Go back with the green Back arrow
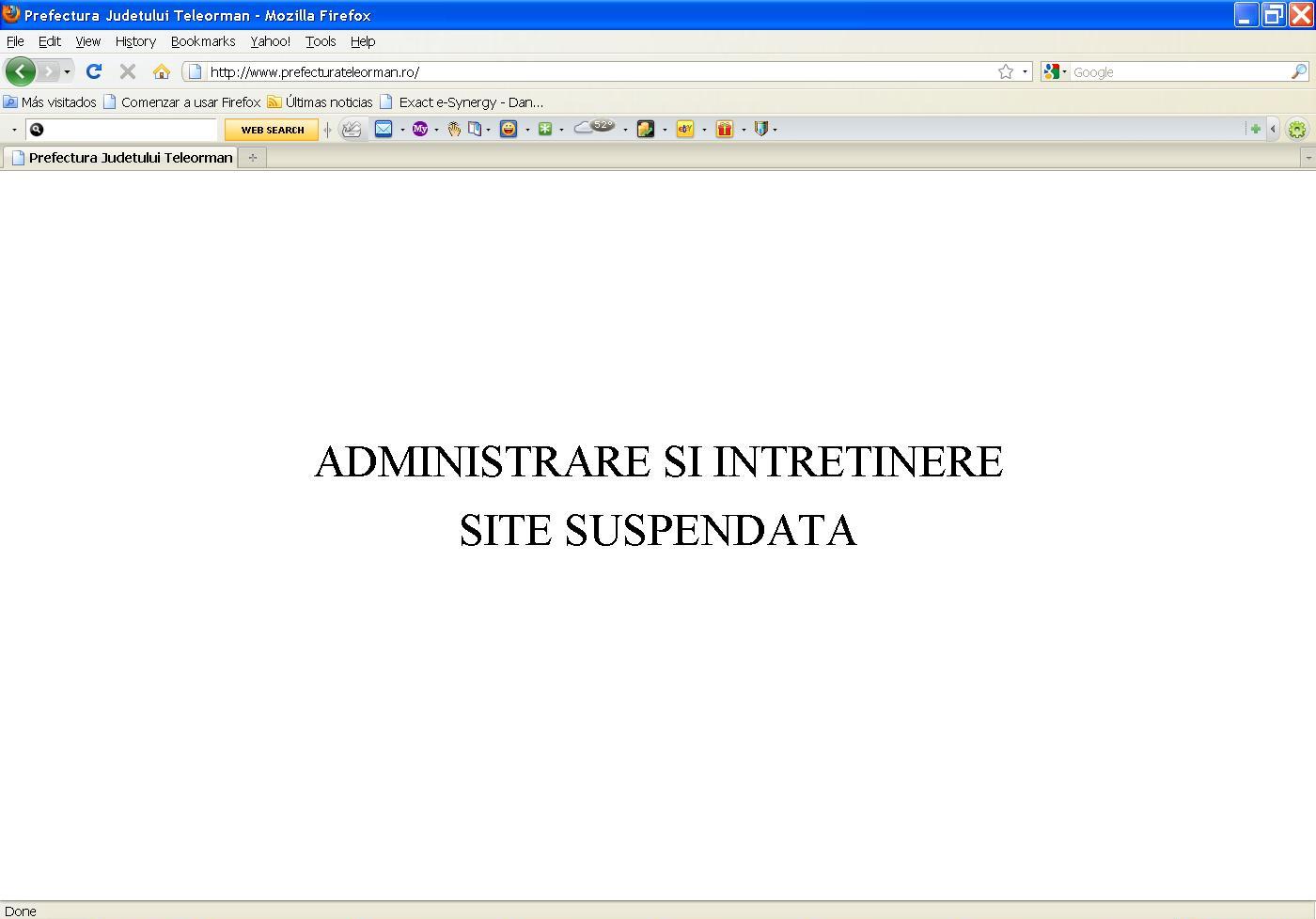The image size is (1316, 919). (20, 71)
